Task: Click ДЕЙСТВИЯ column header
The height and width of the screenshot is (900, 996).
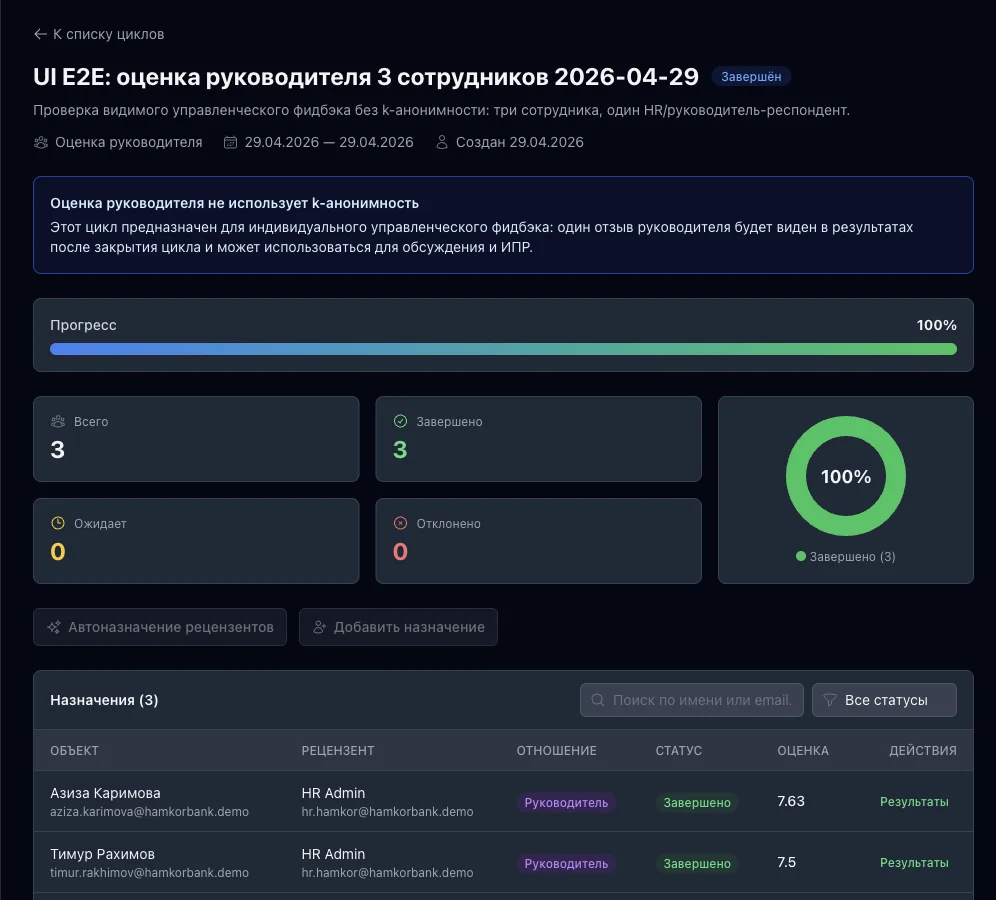Action: click(x=922, y=751)
